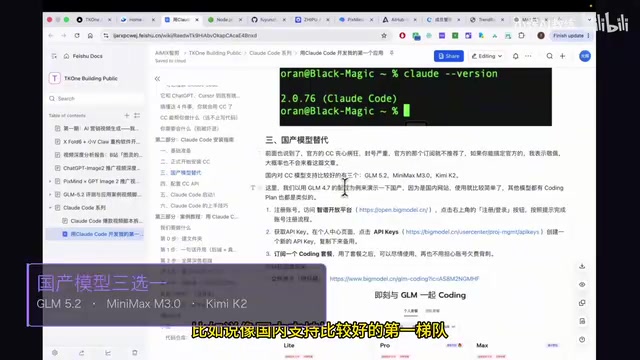640x360 pixels.
Task: Go to TKOne Building Public breadcrumb
Action: [215, 53]
